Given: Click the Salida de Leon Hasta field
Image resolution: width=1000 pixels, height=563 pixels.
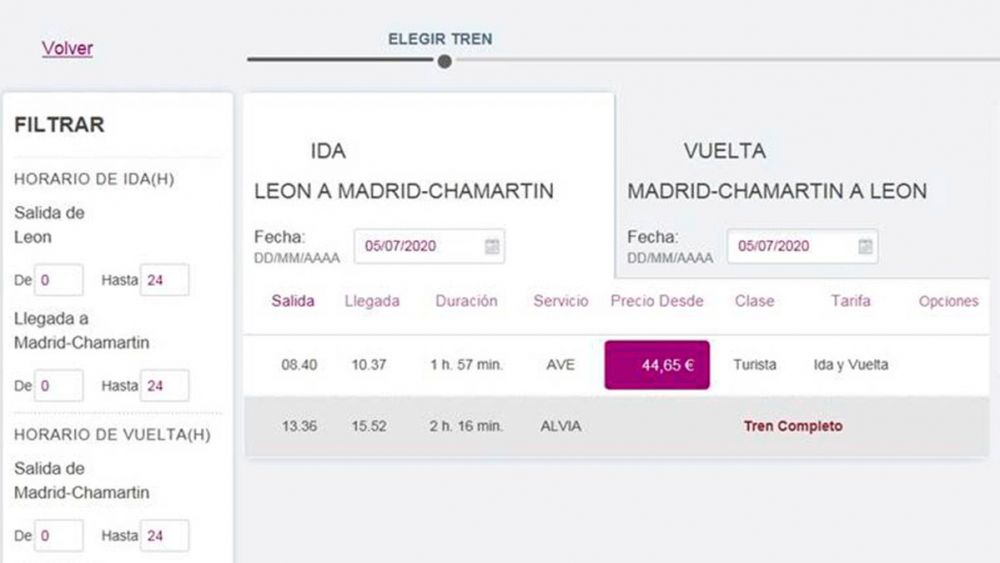Looking at the screenshot, I should [165, 280].
